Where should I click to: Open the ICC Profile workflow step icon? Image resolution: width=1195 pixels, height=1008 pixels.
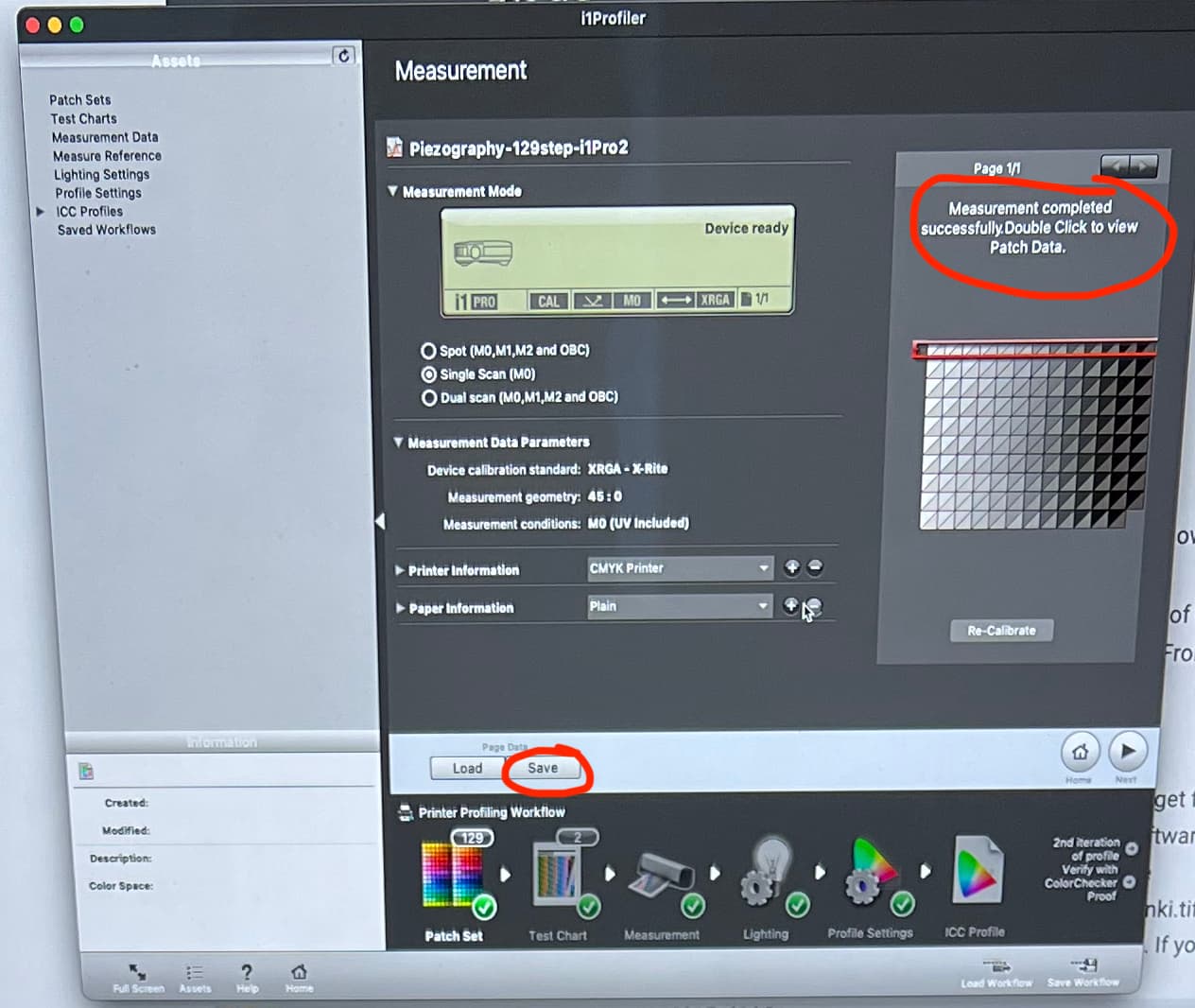[x=977, y=870]
